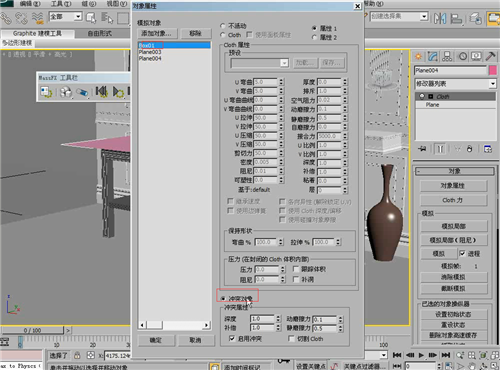Image resolution: width=500 pixels, height=370 pixels.
Task: Toggle the Cloth modifier light bulb
Action: coord(422,96)
